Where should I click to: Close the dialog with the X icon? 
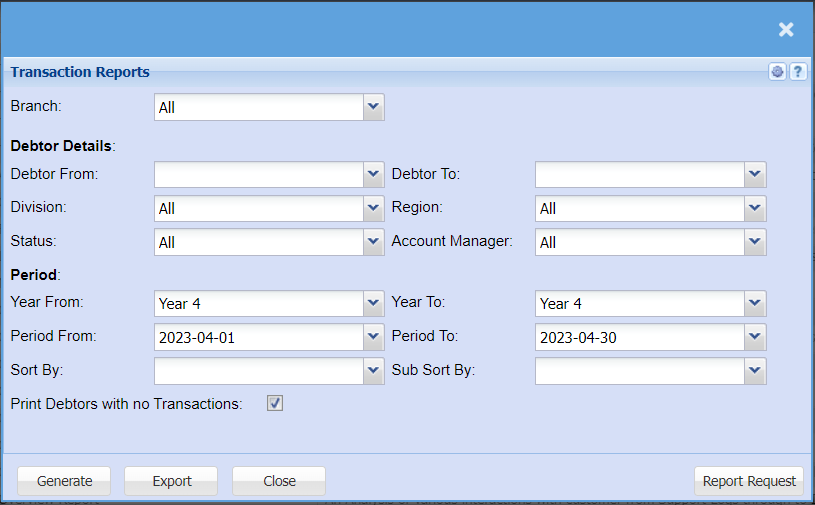point(786,29)
